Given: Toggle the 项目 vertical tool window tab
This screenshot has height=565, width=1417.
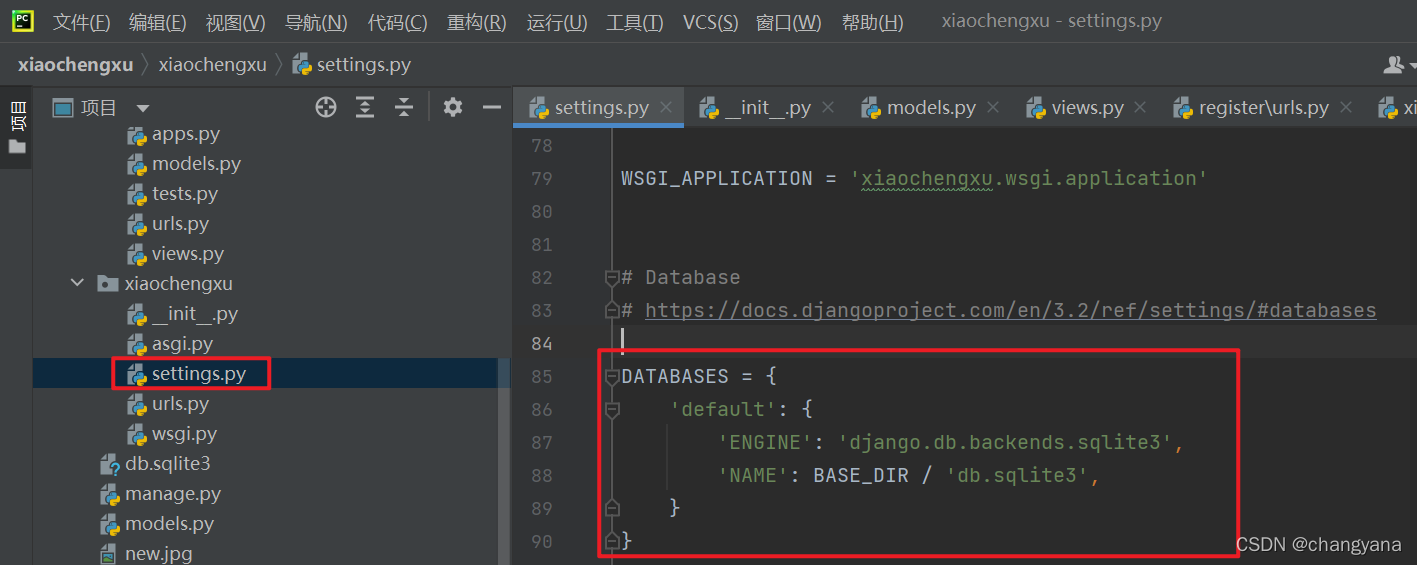Looking at the screenshot, I should 17,127.
